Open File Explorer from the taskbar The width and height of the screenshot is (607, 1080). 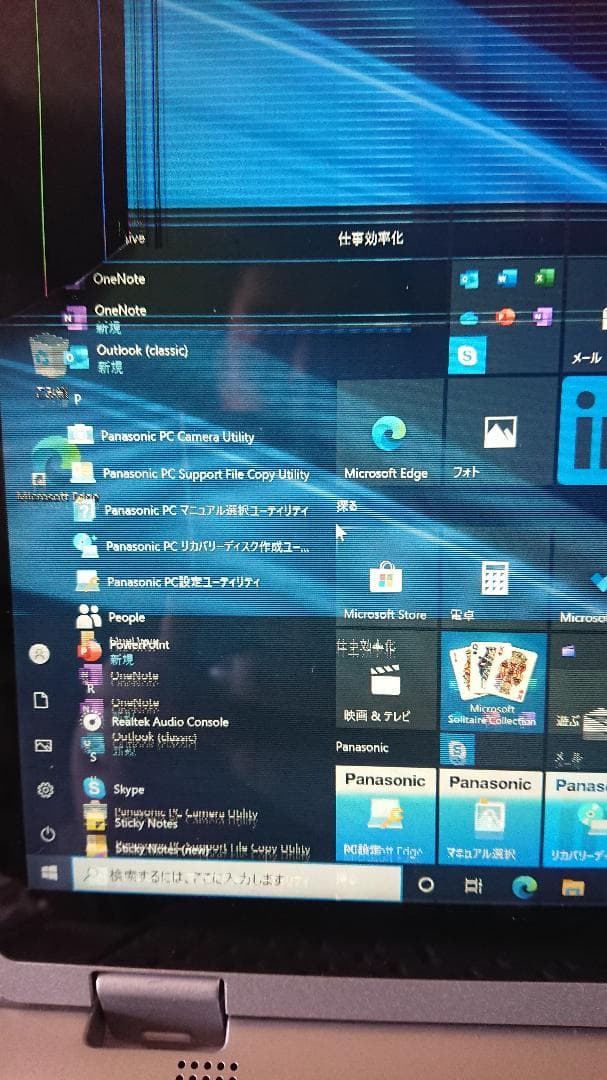click(573, 888)
